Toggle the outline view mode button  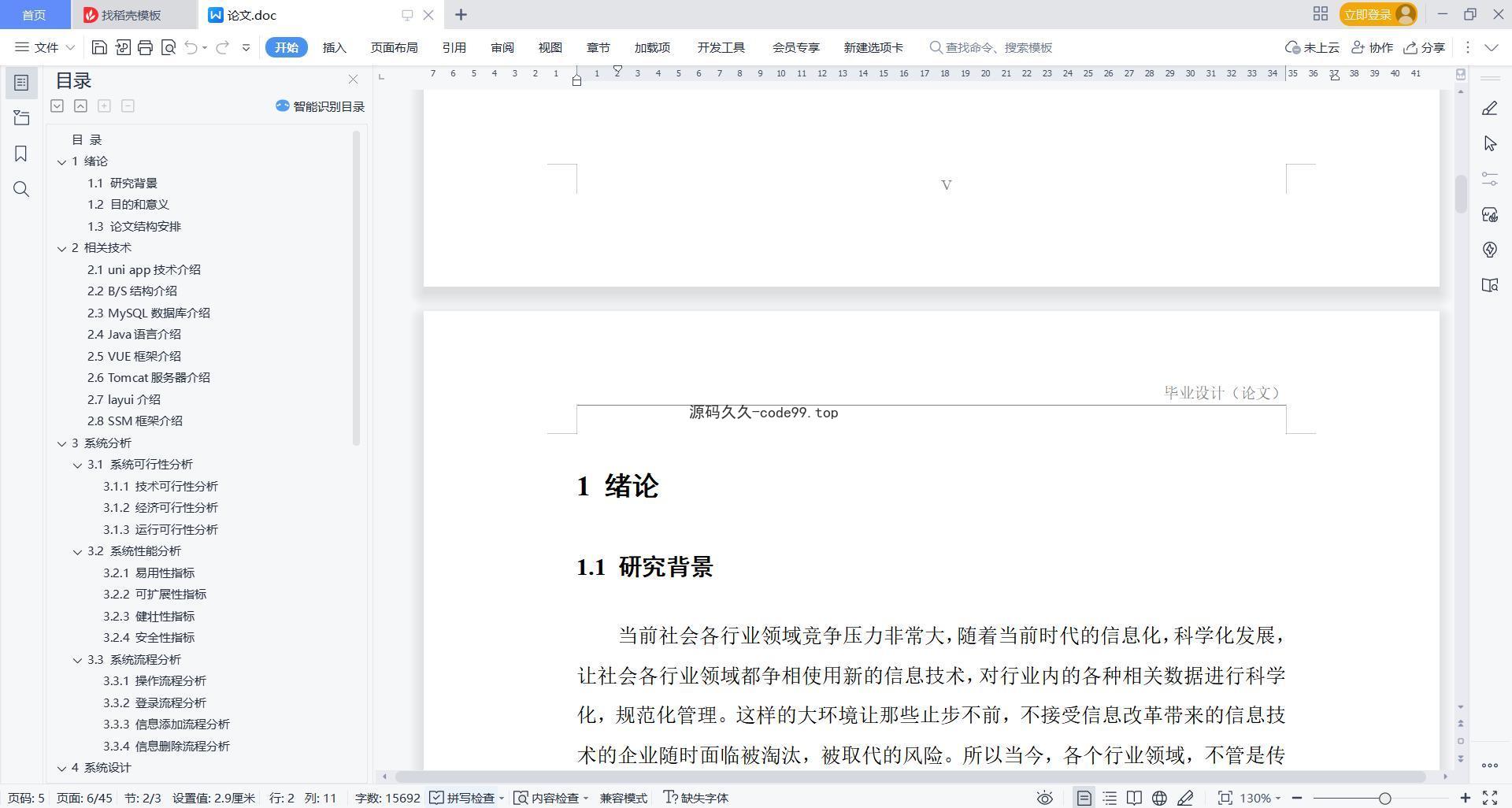(1110, 798)
